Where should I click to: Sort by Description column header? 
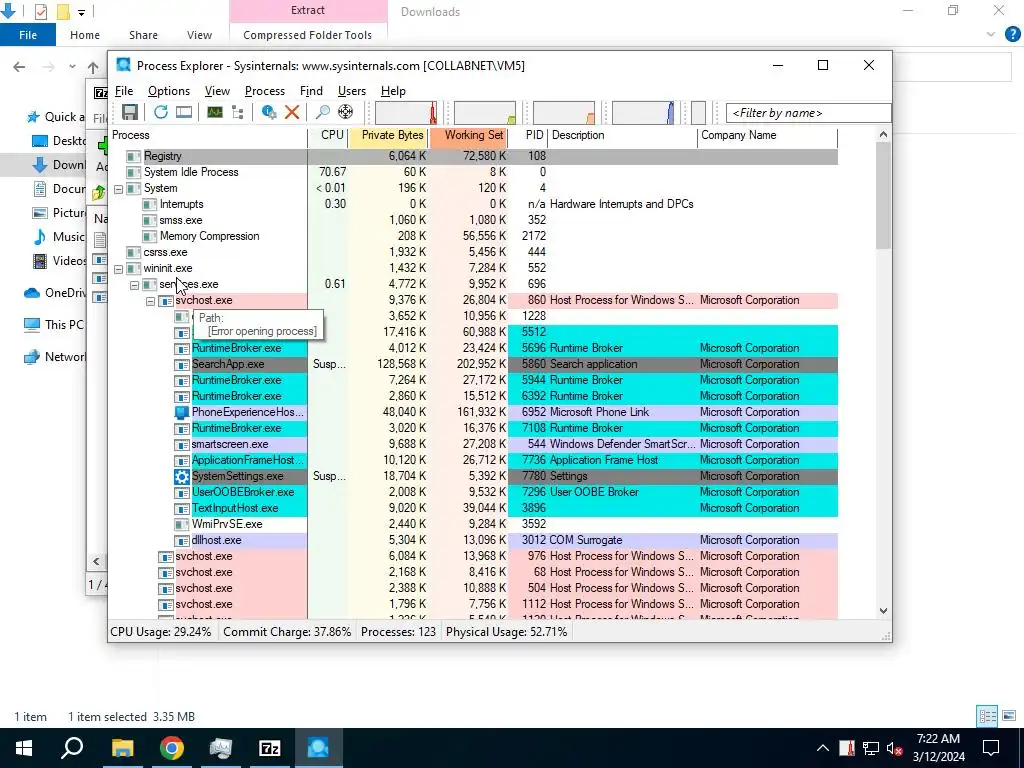coord(622,135)
